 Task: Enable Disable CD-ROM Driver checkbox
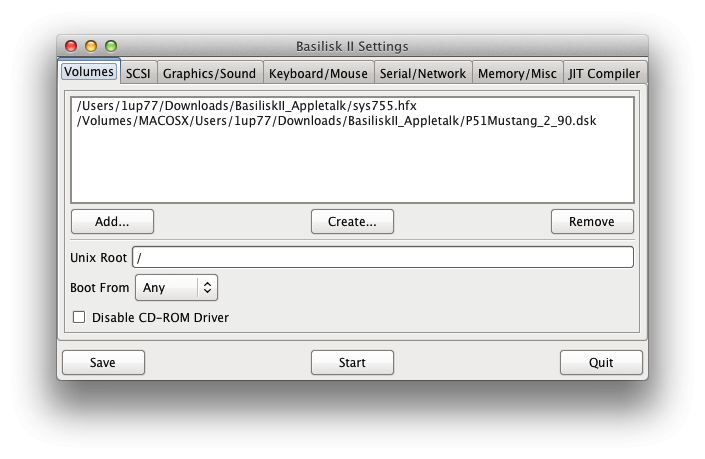(x=79, y=317)
